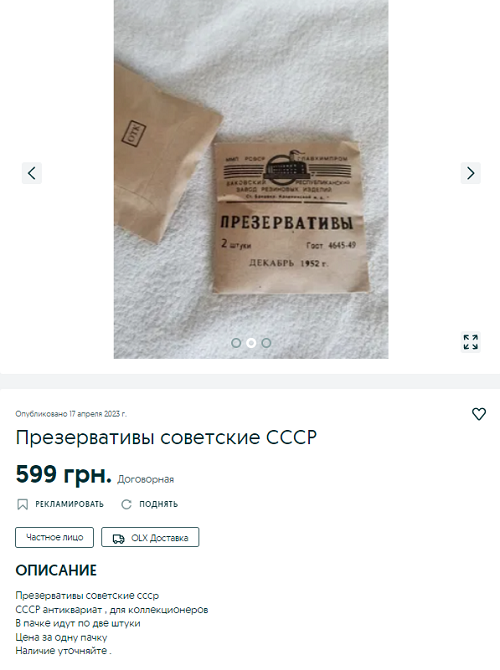500x670 pixels.
Task: Click the OLX Доставка button
Action: click(150, 537)
